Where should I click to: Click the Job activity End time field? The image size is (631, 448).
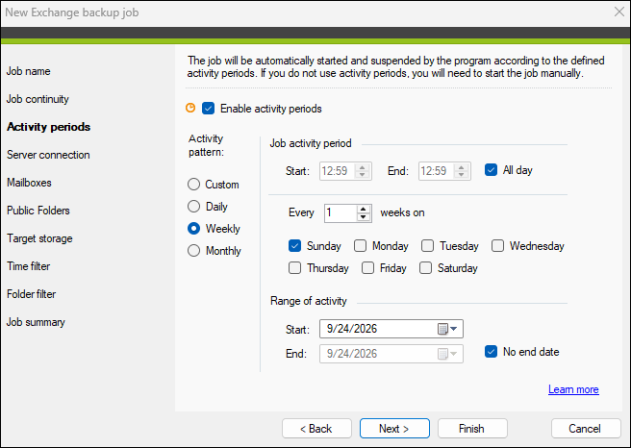coord(436,171)
